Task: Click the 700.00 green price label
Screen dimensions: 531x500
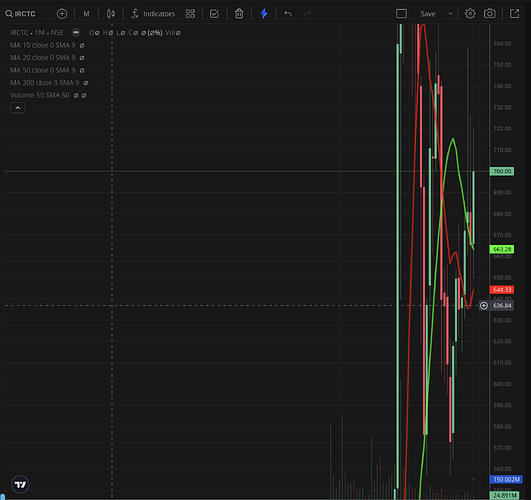Action: click(502, 171)
